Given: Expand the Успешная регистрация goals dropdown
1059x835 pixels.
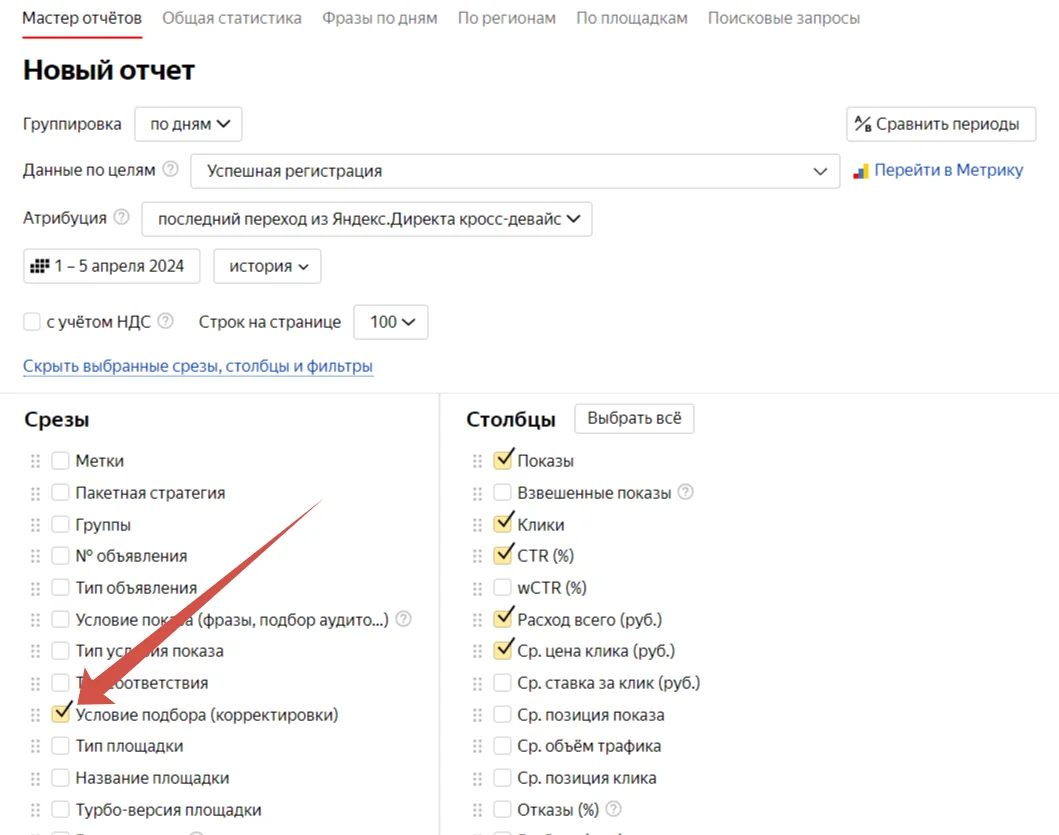Looking at the screenshot, I should (x=515, y=171).
